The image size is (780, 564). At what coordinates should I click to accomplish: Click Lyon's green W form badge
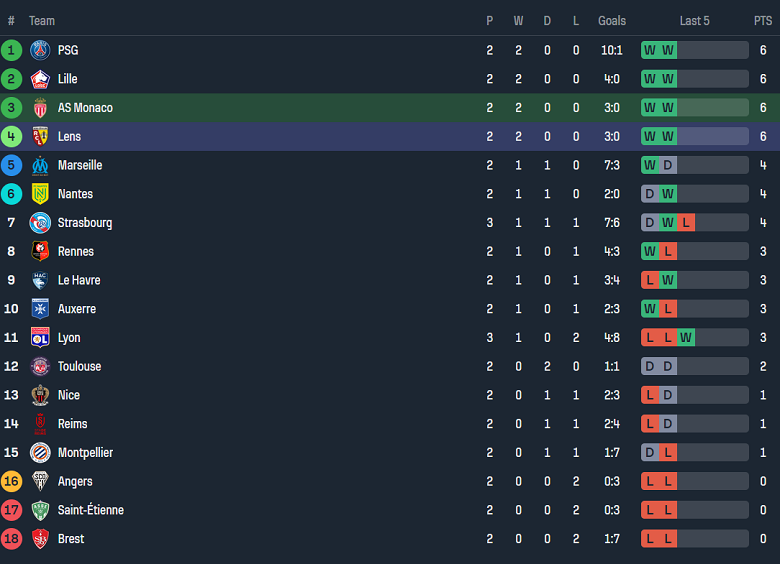(685, 338)
